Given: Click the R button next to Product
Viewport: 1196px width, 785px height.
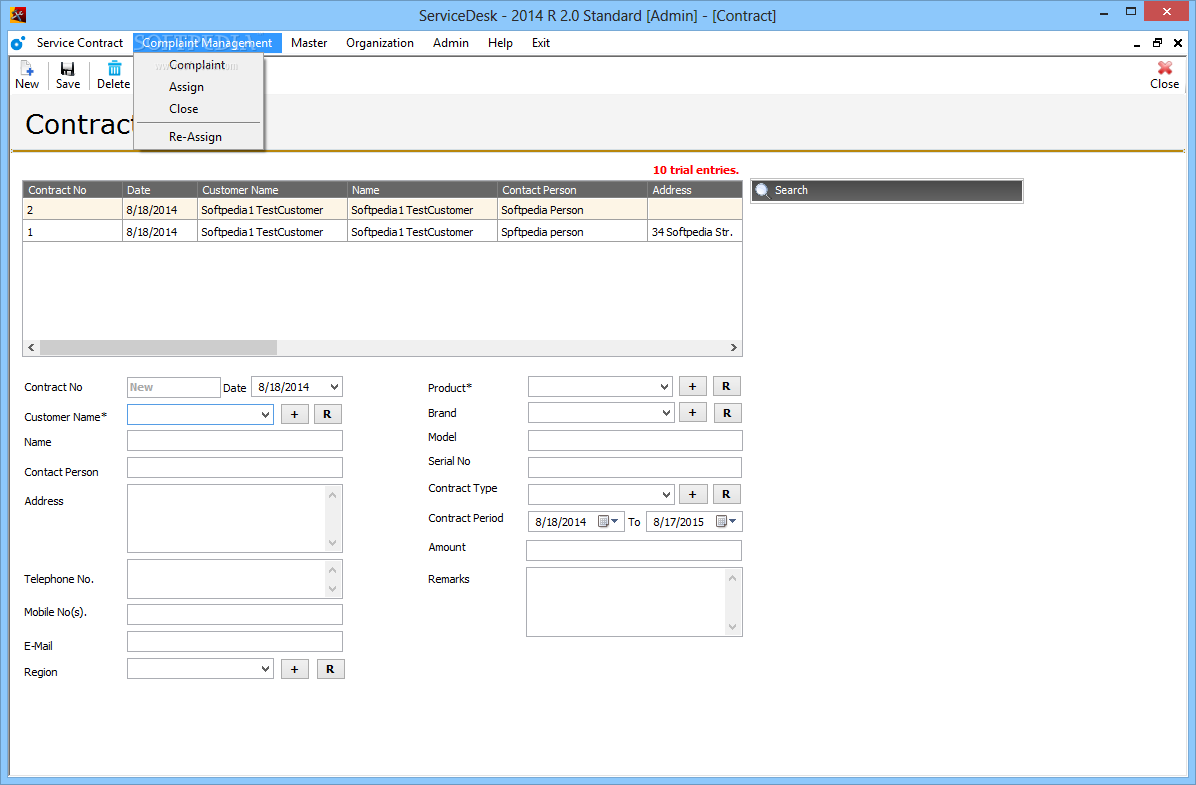Looking at the screenshot, I should pos(726,386).
